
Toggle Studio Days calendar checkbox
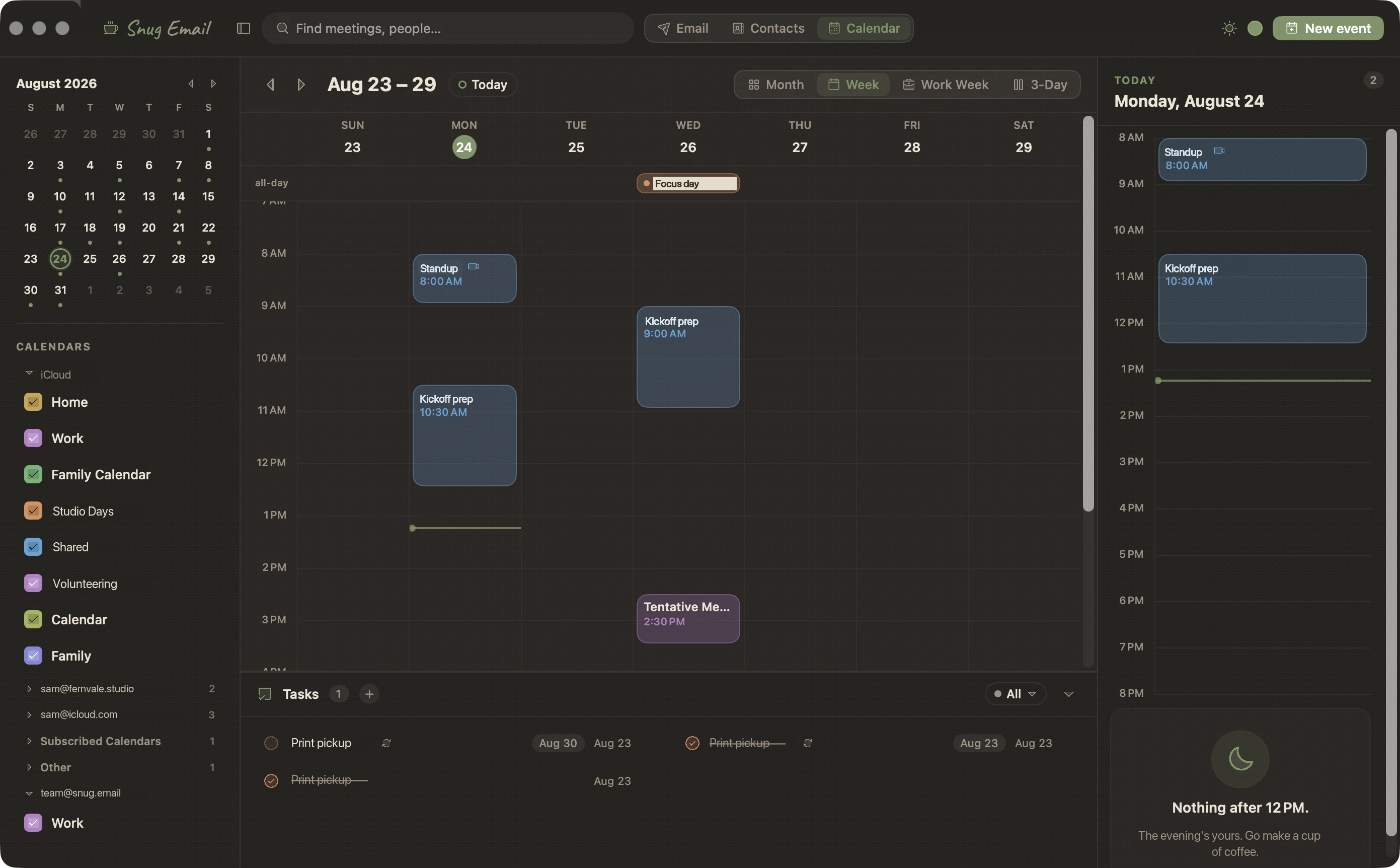33,511
